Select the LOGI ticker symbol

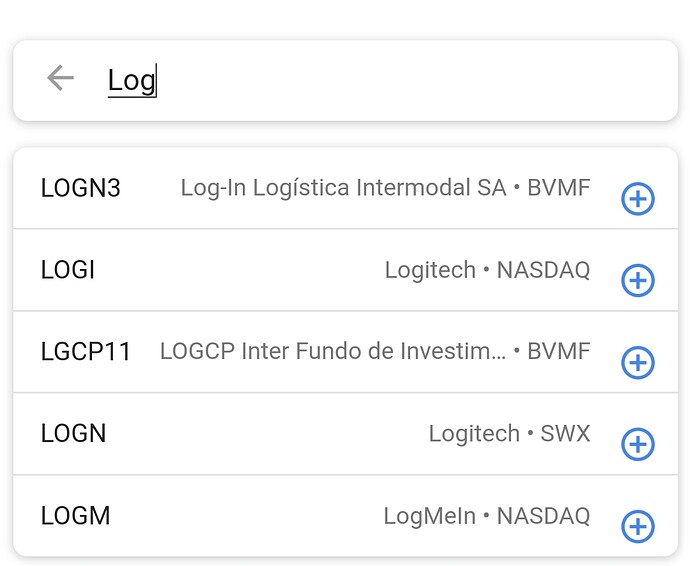coord(68,270)
